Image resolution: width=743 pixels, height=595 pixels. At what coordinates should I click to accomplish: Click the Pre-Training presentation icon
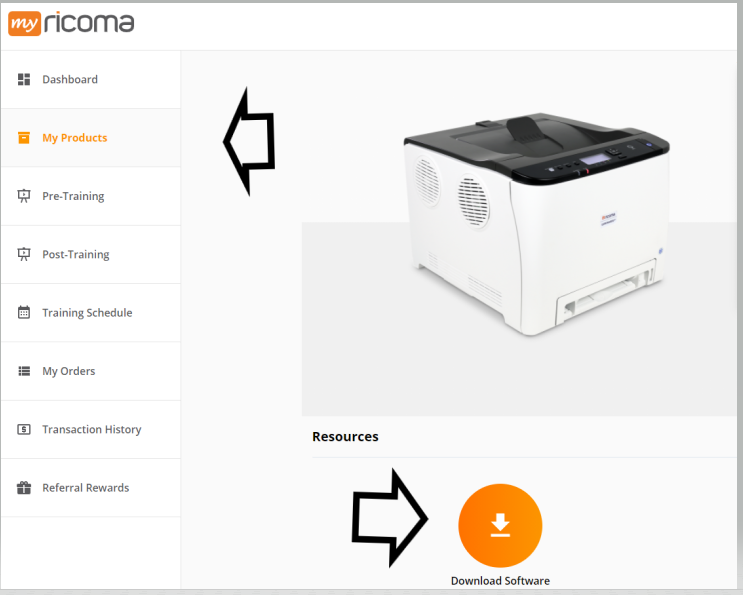(x=24, y=196)
